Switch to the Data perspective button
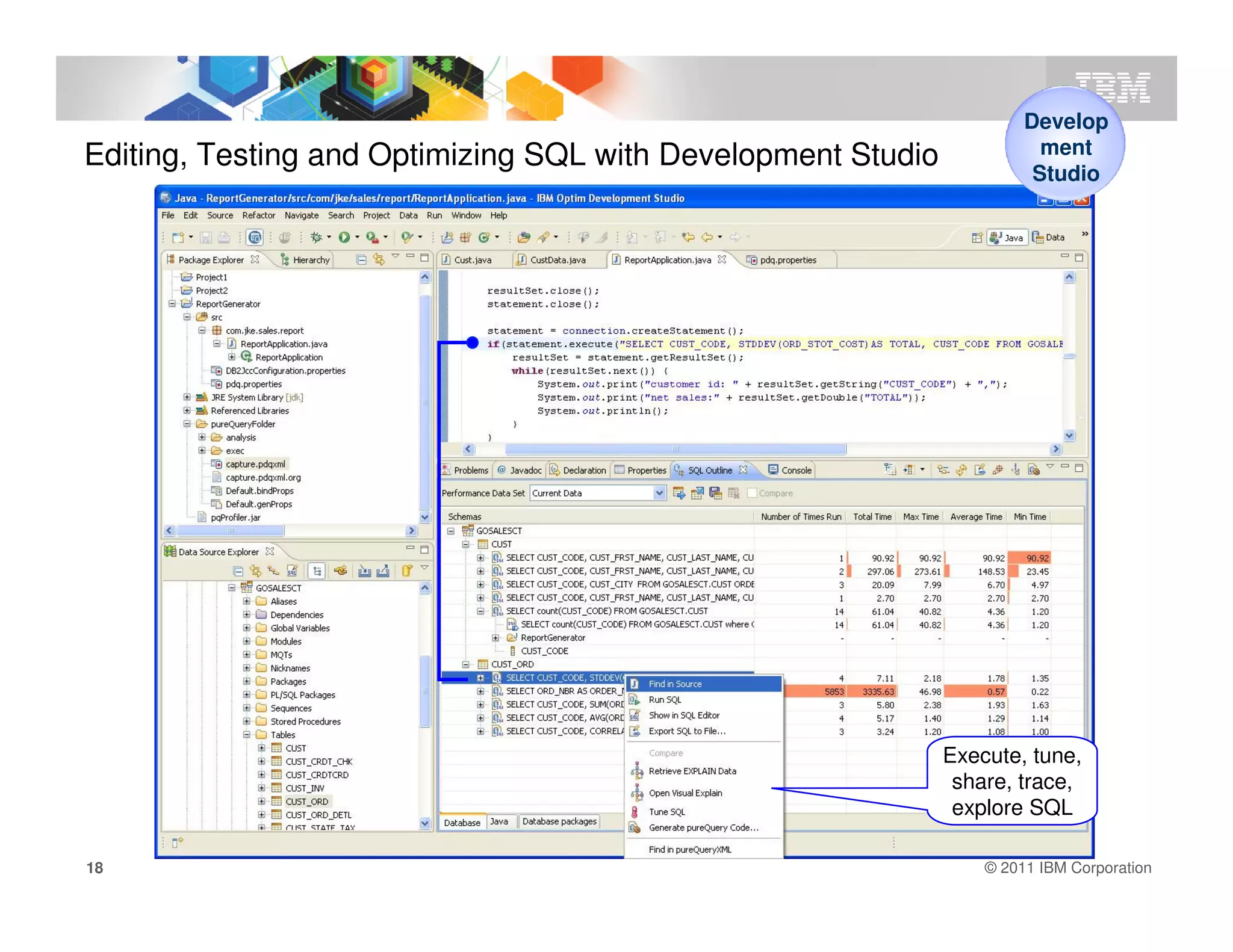1233x952 pixels. (1048, 238)
